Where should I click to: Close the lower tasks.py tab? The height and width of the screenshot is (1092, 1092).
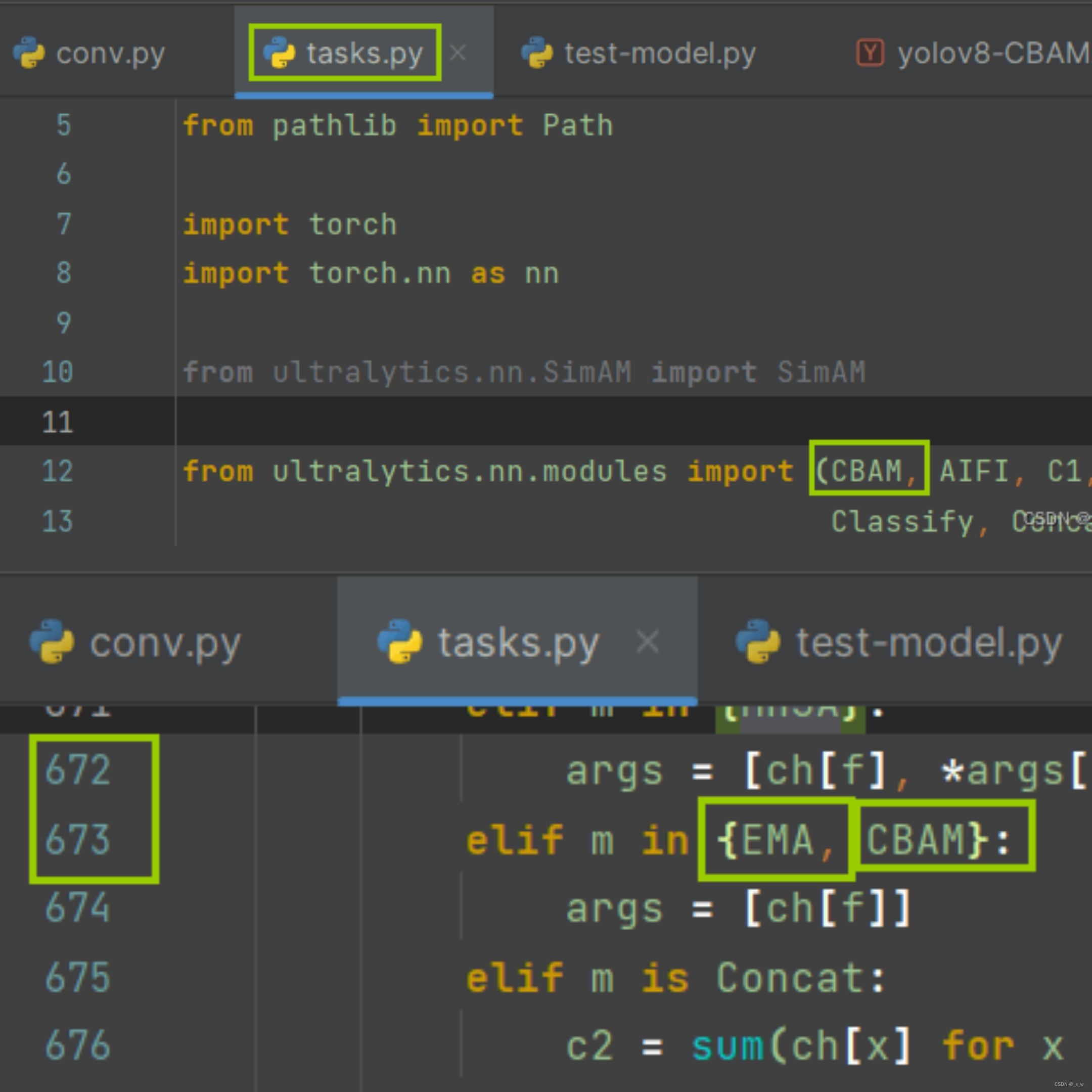coord(647,642)
